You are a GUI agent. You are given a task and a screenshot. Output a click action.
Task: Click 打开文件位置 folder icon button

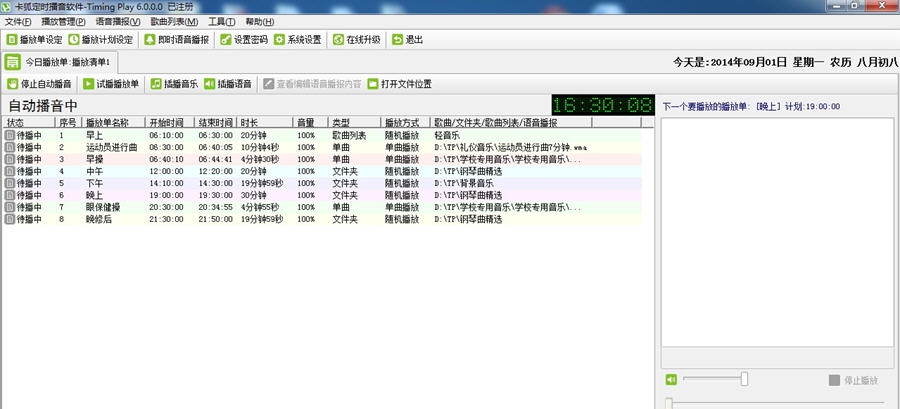[399, 84]
